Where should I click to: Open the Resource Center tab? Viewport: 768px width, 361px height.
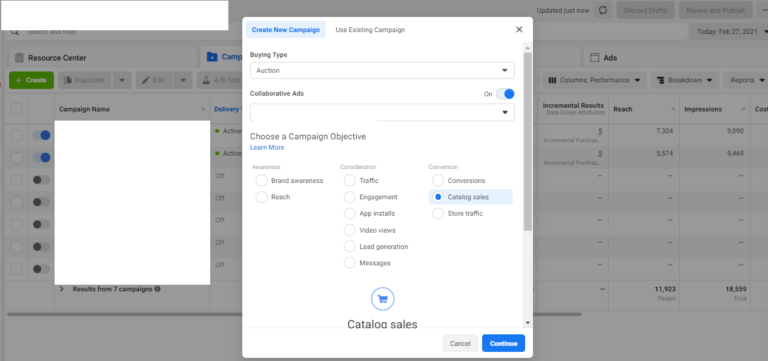pyautogui.click(x=103, y=58)
